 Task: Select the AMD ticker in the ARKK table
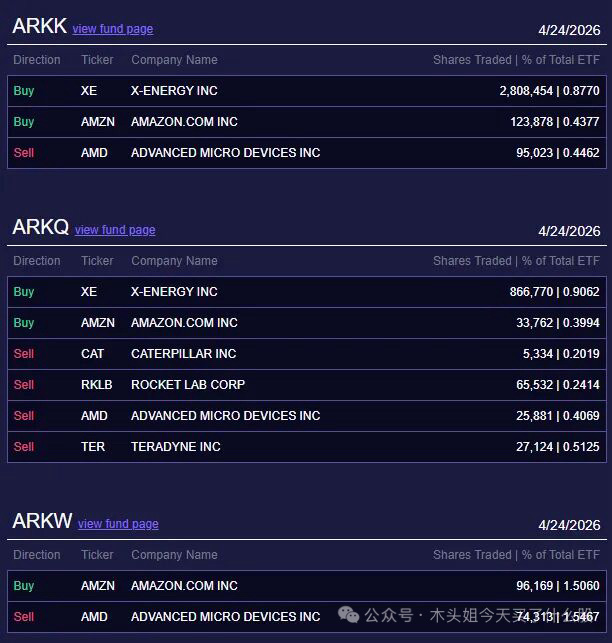coord(94,153)
